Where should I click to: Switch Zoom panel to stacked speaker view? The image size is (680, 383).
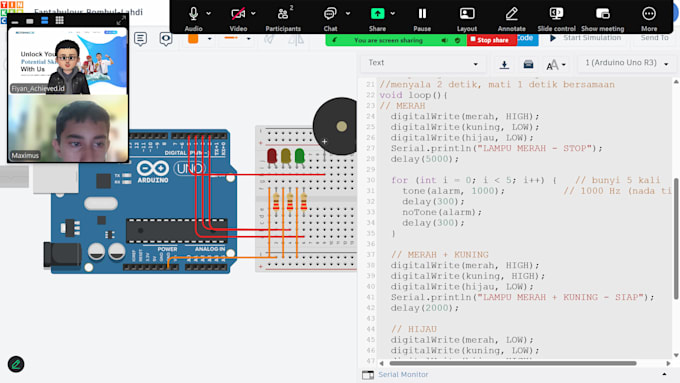[44, 20]
